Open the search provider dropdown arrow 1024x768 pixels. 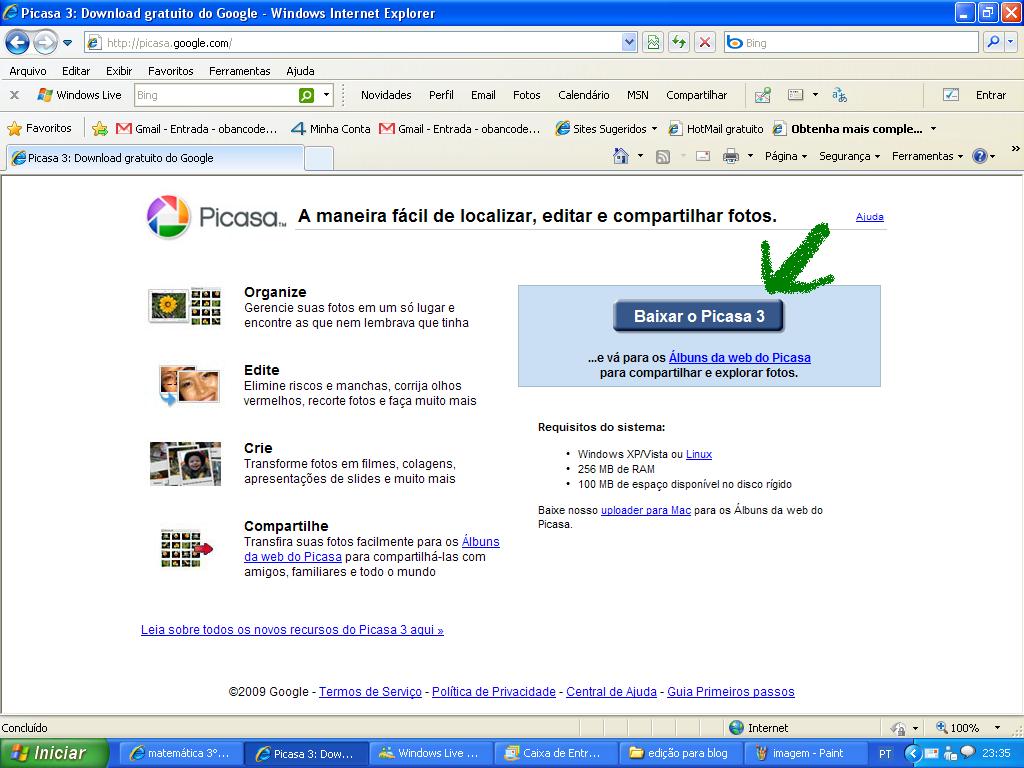pyautogui.click(x=1011, y=42)
